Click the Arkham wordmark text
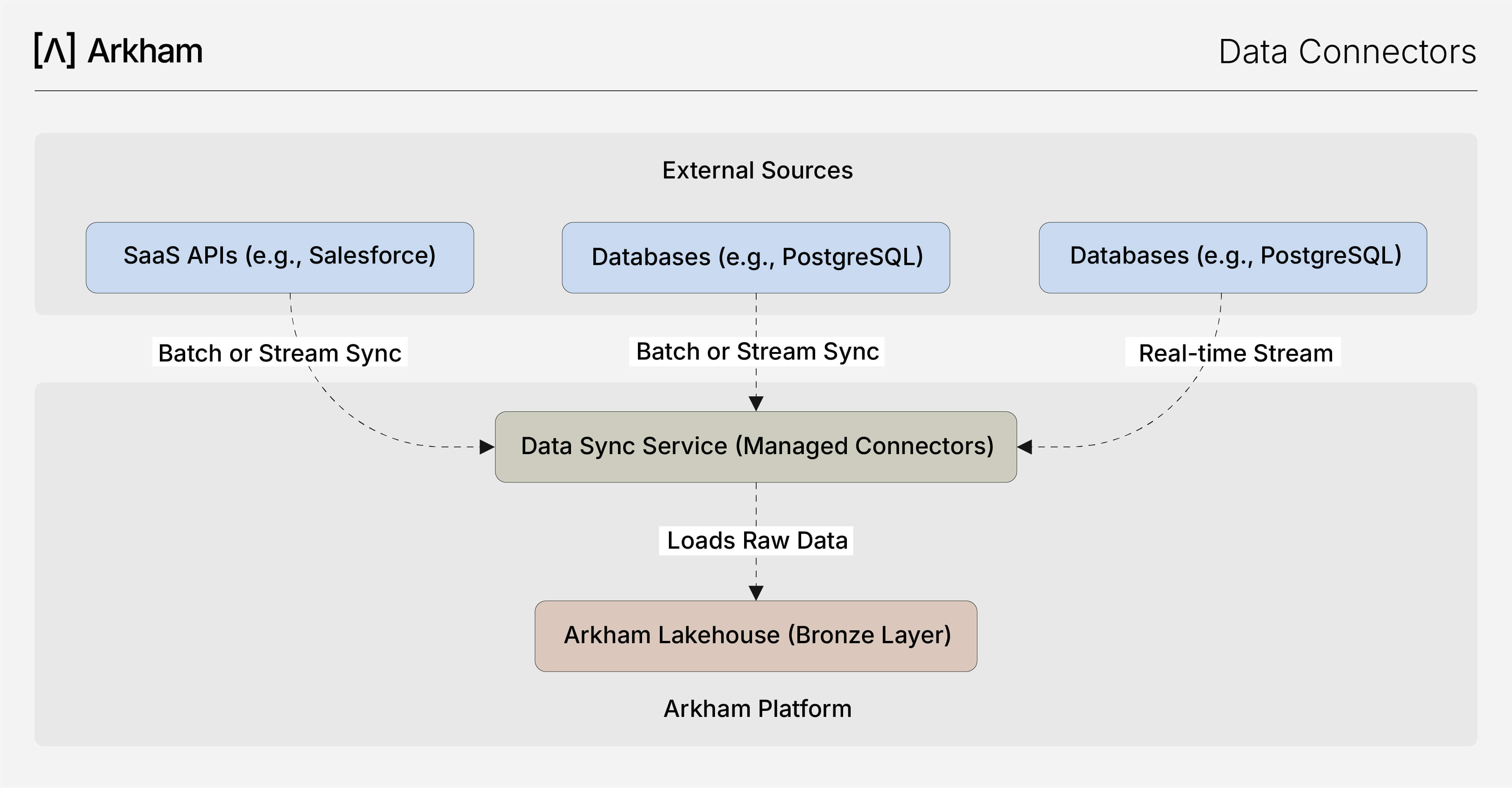This screenshot has width=1512, height=788. [x=145, y=51]
